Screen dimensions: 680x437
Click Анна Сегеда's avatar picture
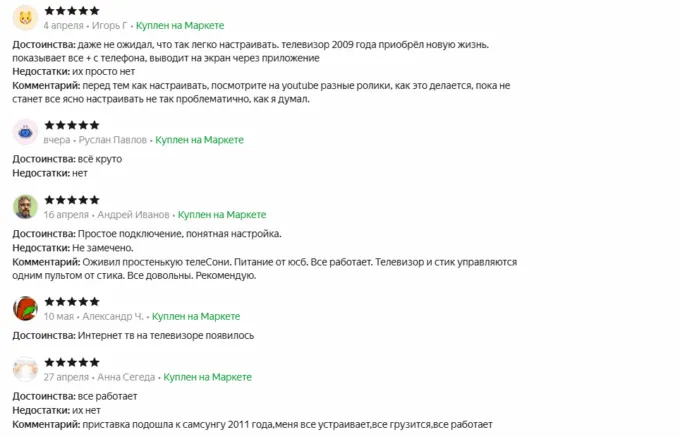[x=25, y=369]
